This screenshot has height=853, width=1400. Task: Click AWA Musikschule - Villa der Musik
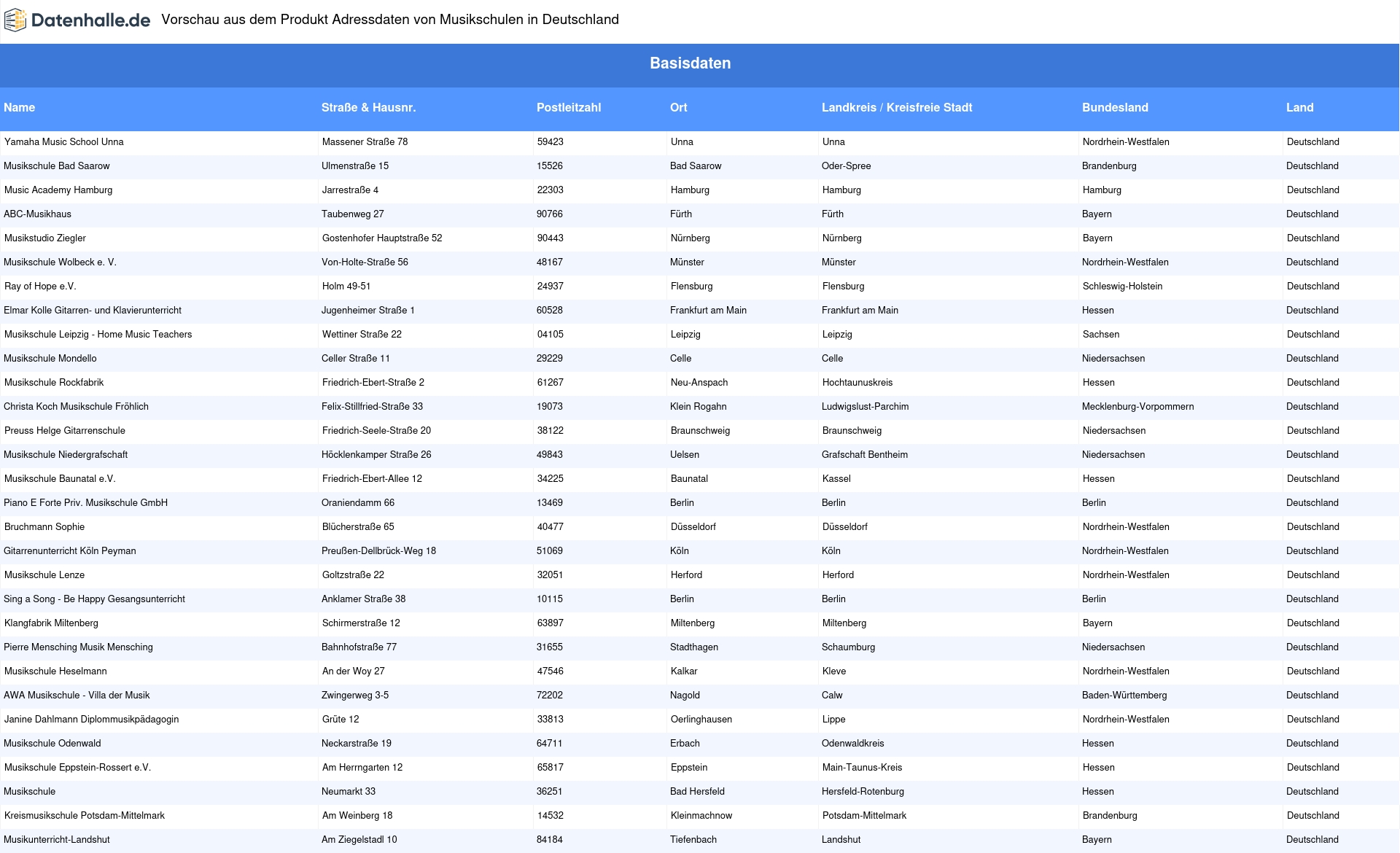coord(77,696)
